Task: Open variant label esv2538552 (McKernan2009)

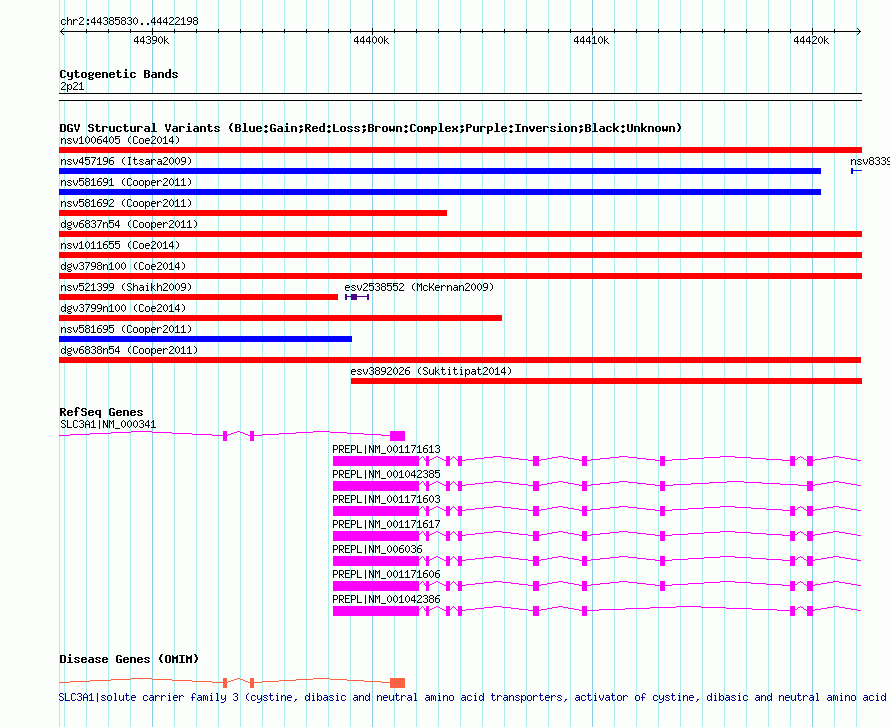Action: pyautogui.click(x=419, y=287)
